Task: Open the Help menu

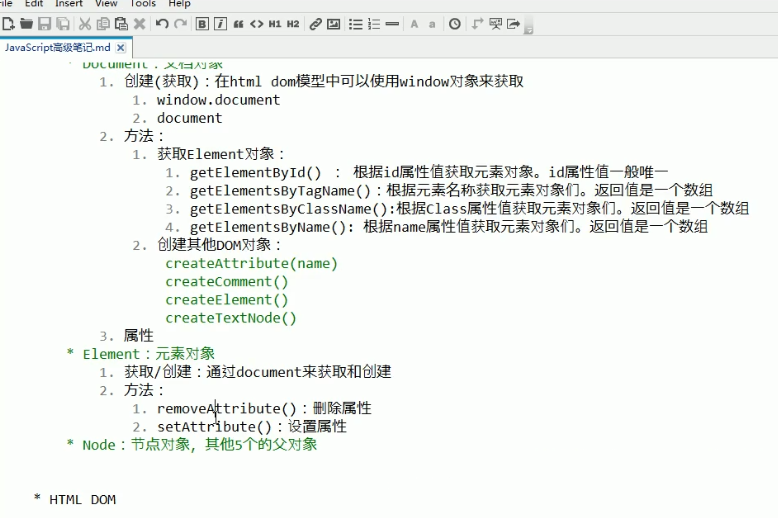Action: 179,3
